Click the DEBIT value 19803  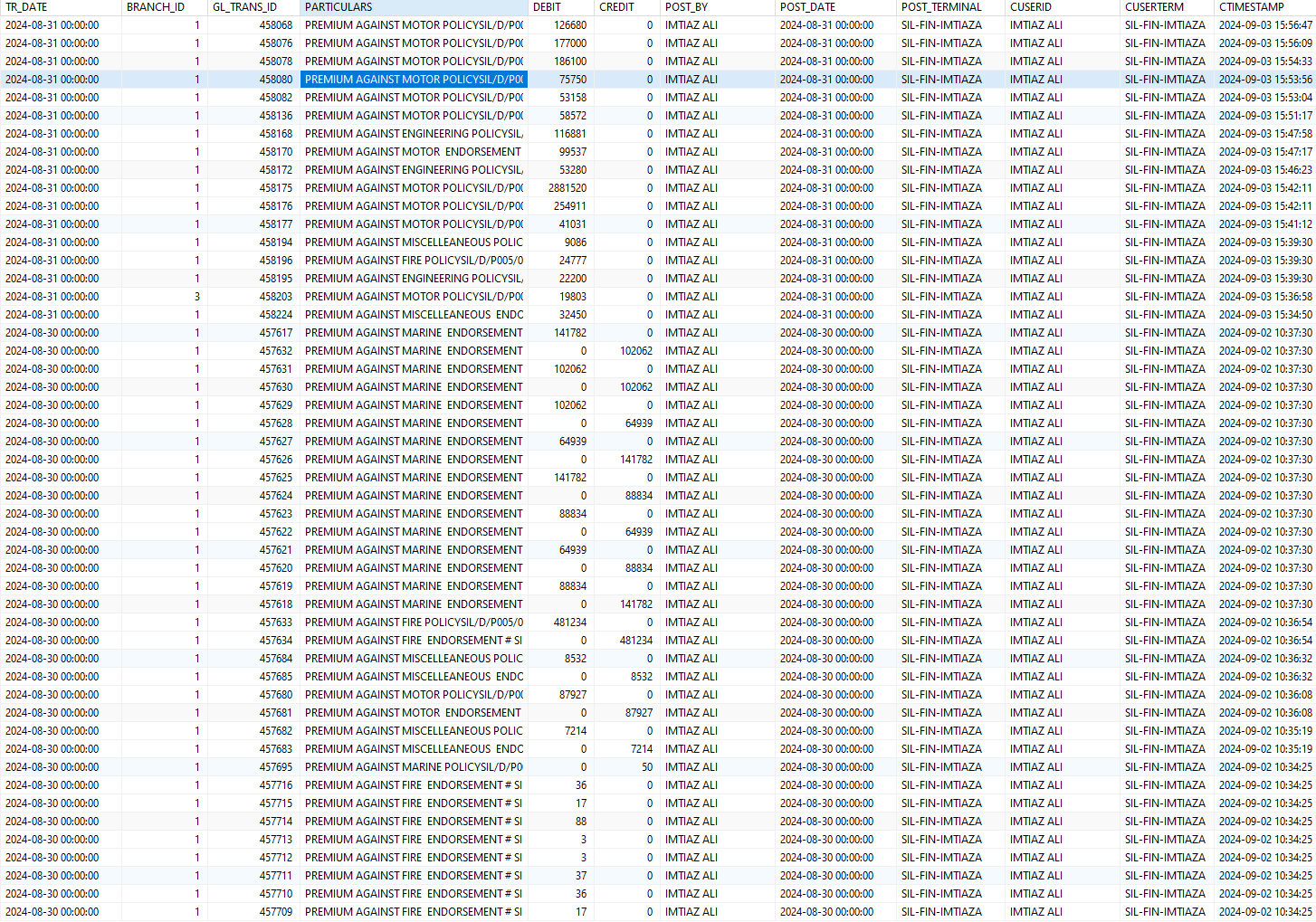[x=573, y=297]
